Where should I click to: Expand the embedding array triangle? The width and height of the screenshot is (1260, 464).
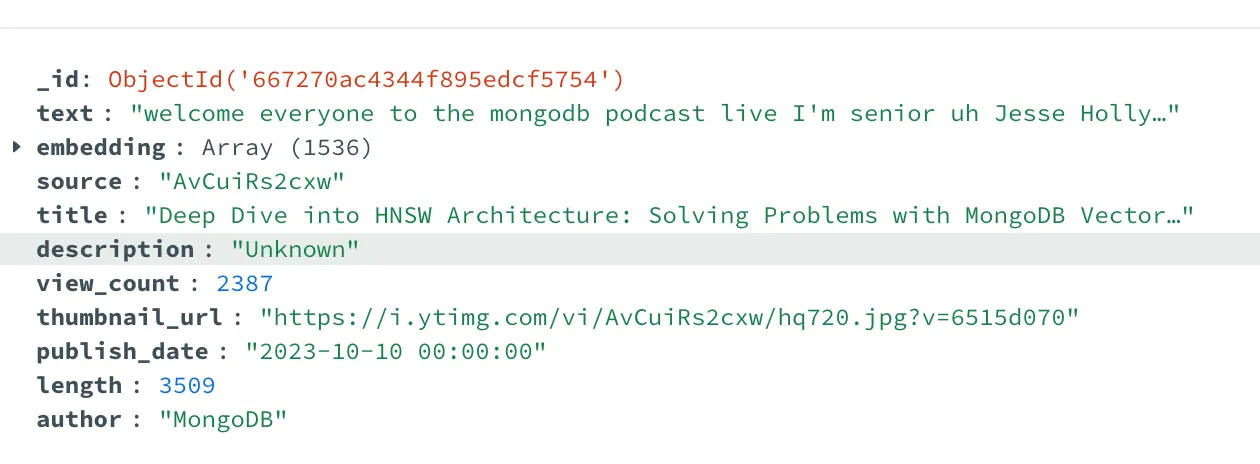tap(16, 147)
